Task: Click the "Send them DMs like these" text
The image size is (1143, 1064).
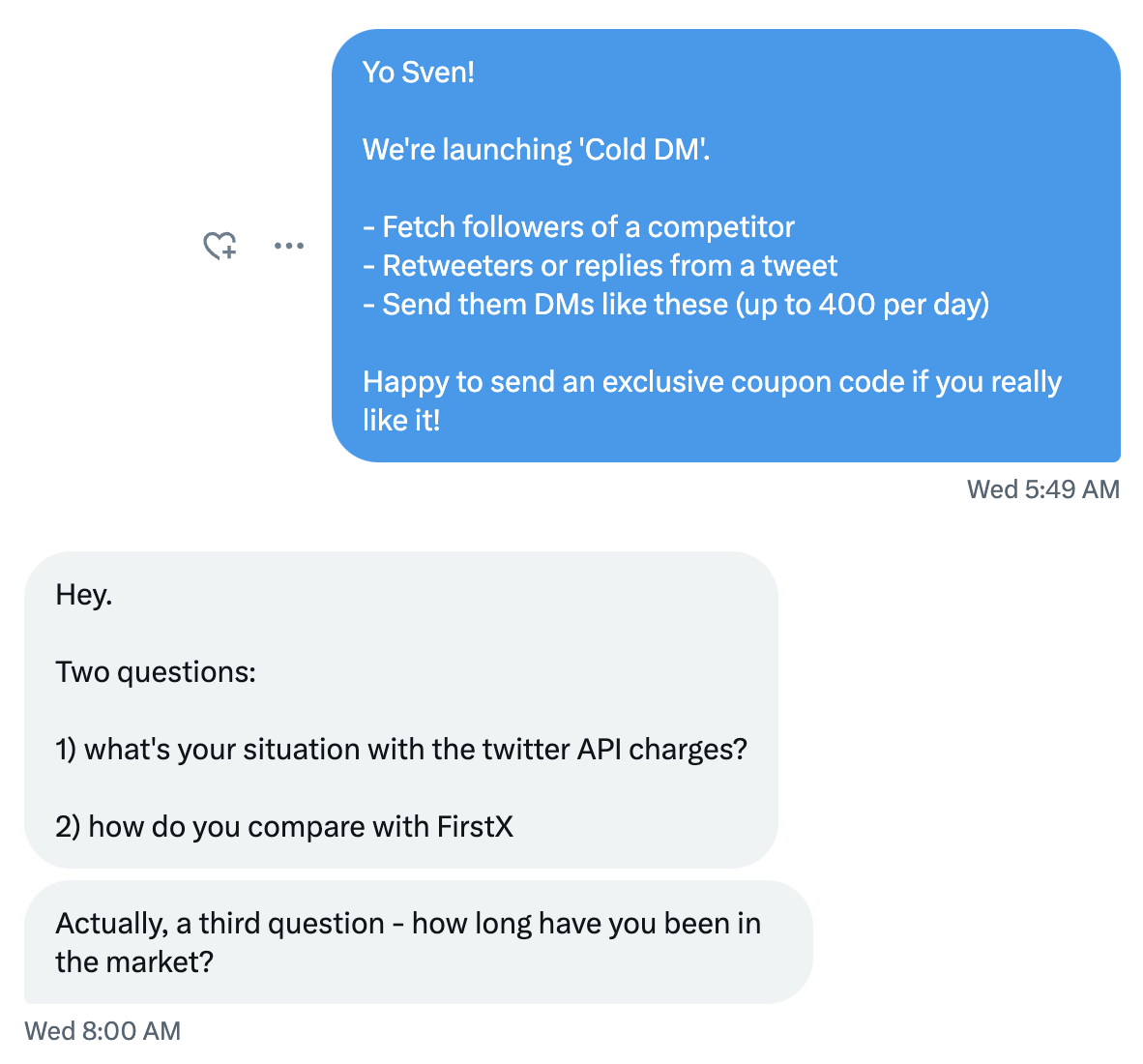Action: click(555, 305)
